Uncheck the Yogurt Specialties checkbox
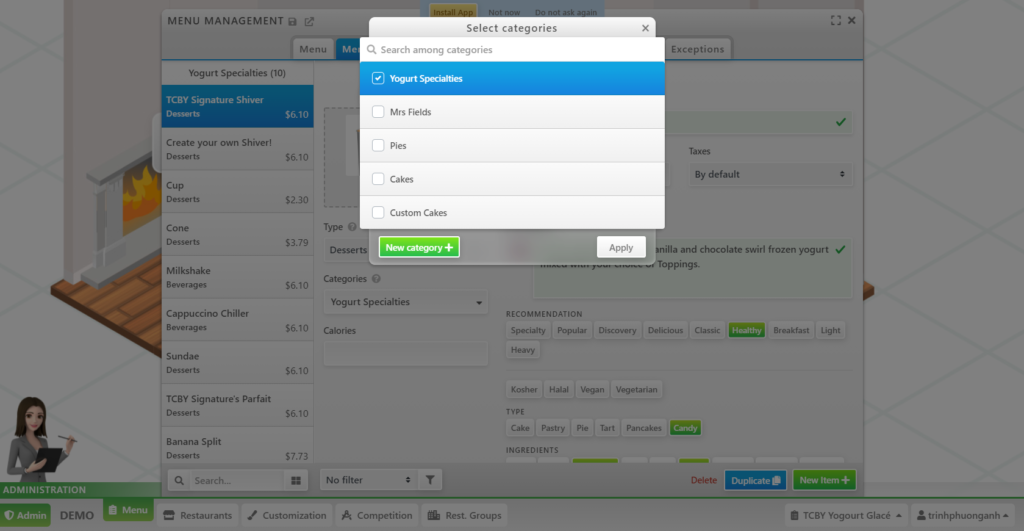Screen dimensions: 1024x531 pyautogui.click(x=378, y=78)
